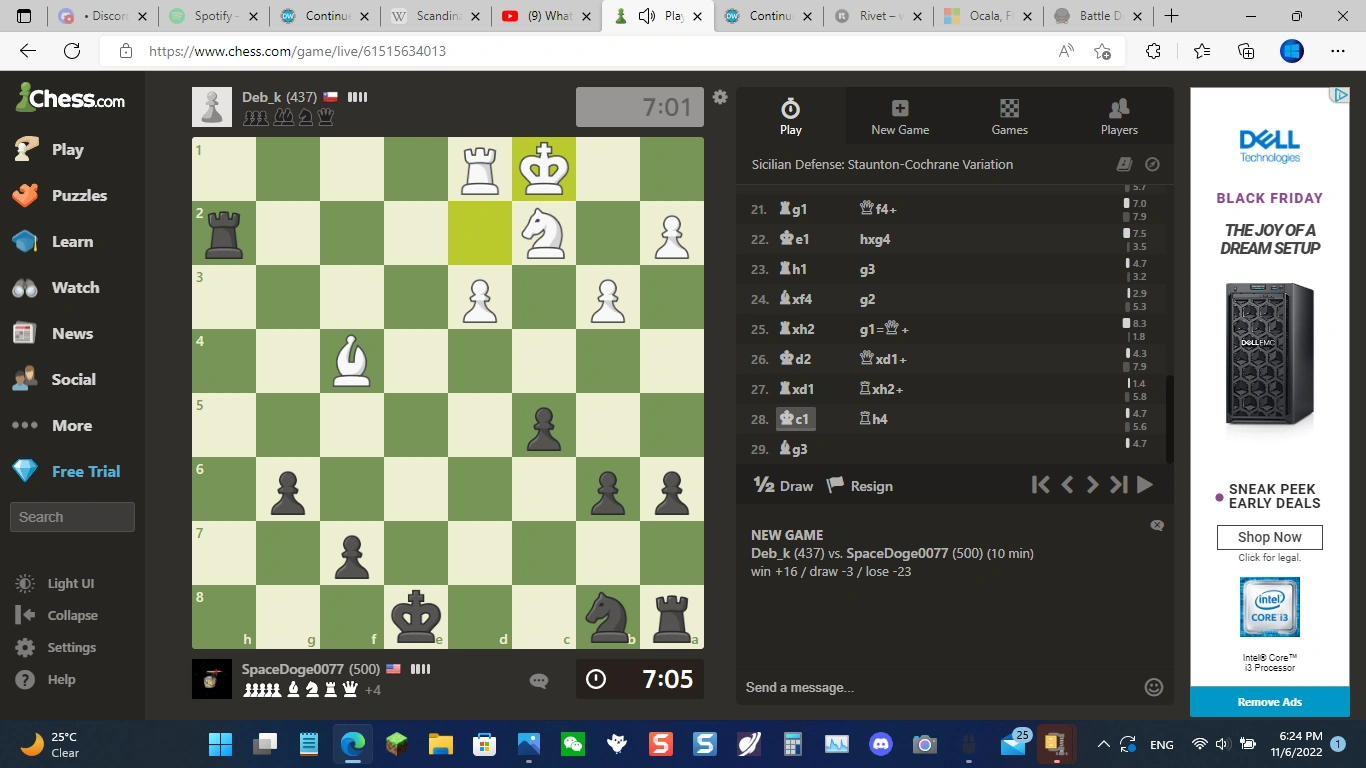Open the Watch section
1366x768 pixels.
click(72, 287)
